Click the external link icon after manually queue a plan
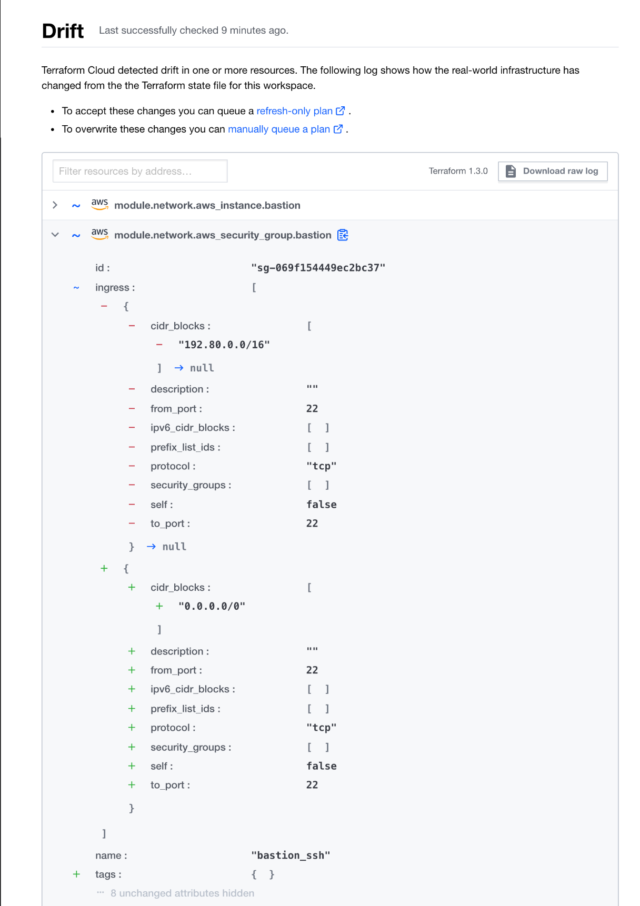Screen dimensions: 640x906 pos(340,129)
